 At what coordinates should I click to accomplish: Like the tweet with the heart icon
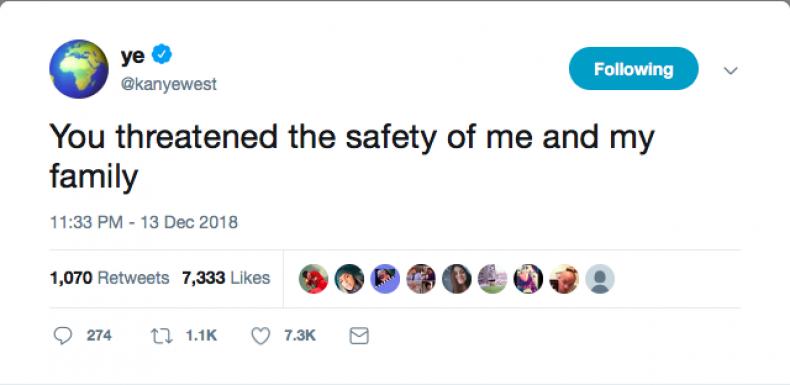click(x=260, y=336)
